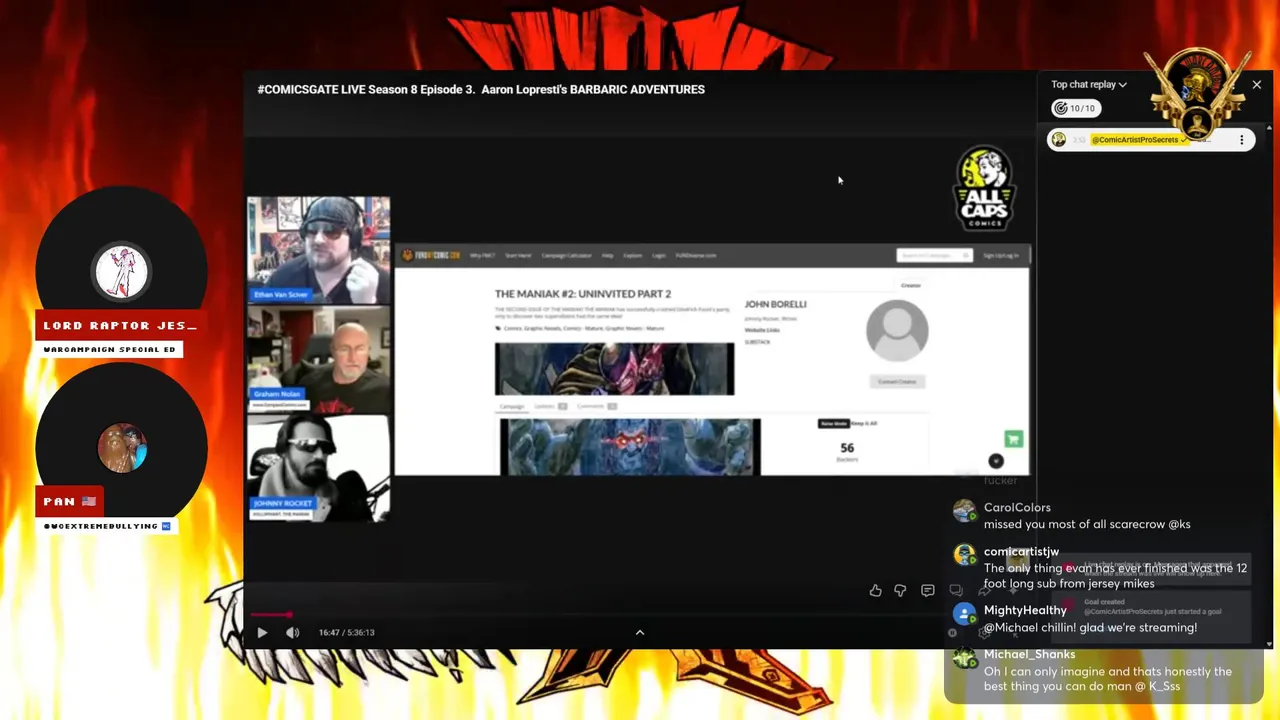This screenshot has height=720, width=1280.
Task: Click the Campaign Calculator nav item
Action: (566, 255)
